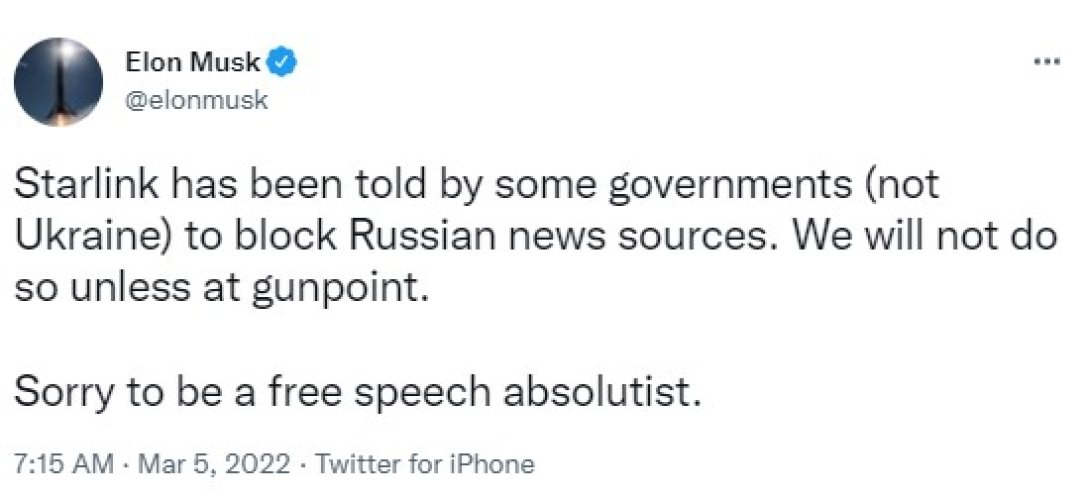Viewport: 1088px width, 499px height.
Task: Open the Elon Musk display name
Action: pos(193,63)
